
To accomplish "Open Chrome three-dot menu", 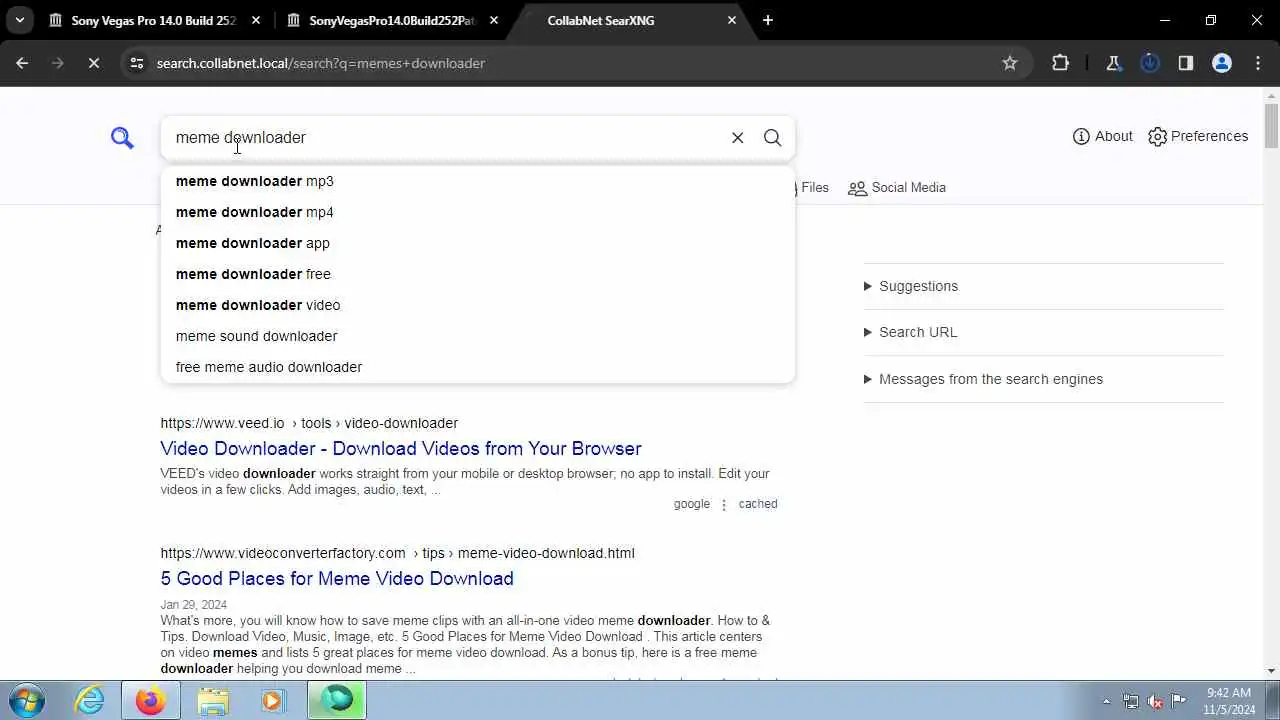I will point(1257,63).
